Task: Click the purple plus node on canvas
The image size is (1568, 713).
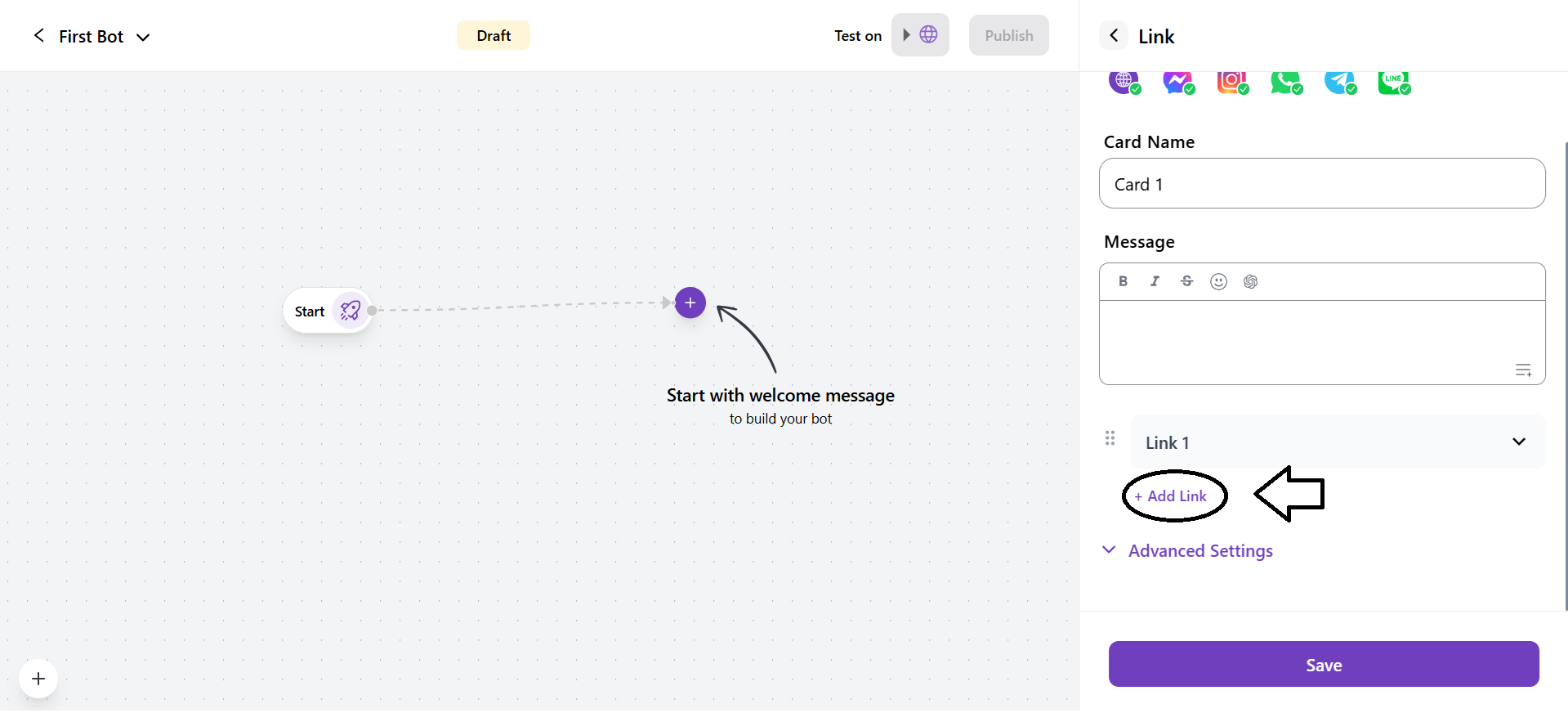Action: pyautogui.click(x=690, y=303)
